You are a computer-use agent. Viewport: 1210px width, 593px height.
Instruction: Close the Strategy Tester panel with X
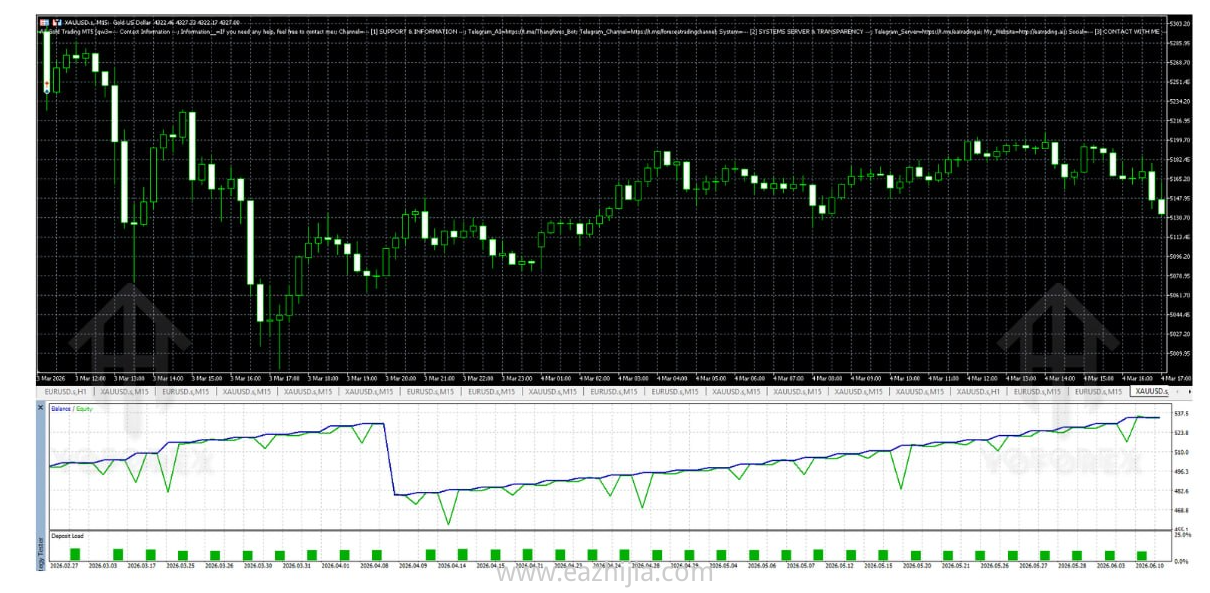pyautogui.click(x=41, y=408)
